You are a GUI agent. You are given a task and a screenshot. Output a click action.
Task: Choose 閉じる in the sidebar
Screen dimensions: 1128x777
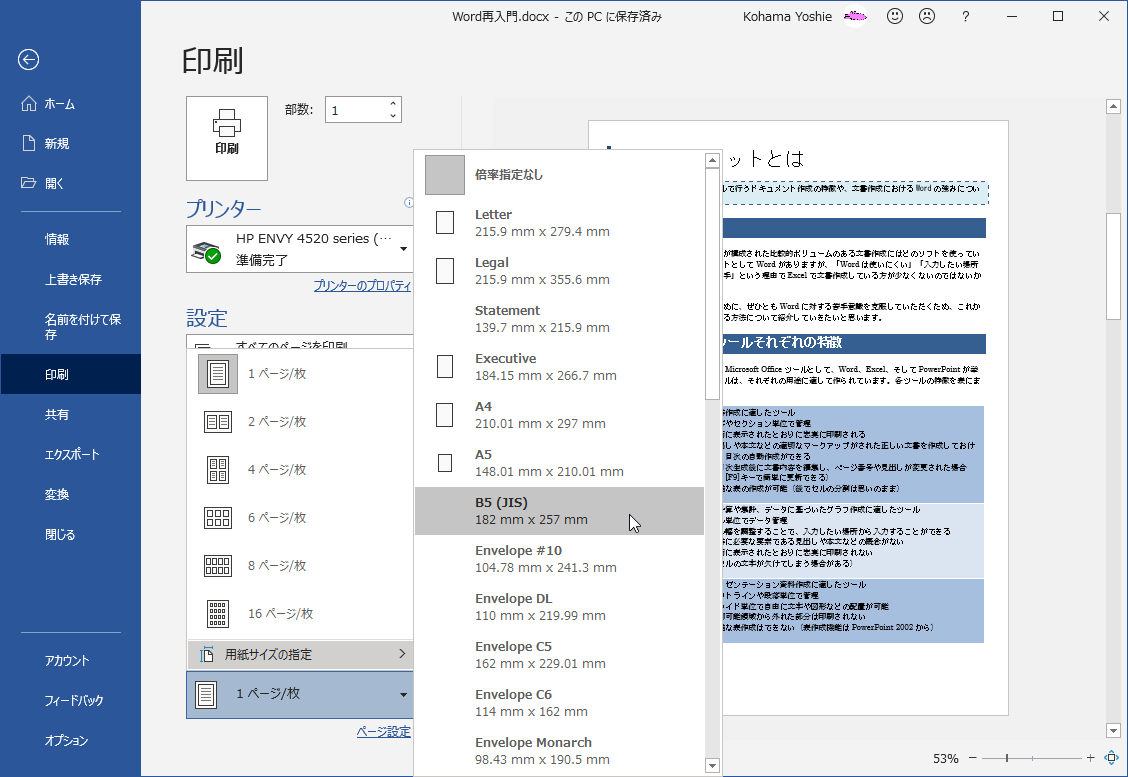tap(70, 535)
